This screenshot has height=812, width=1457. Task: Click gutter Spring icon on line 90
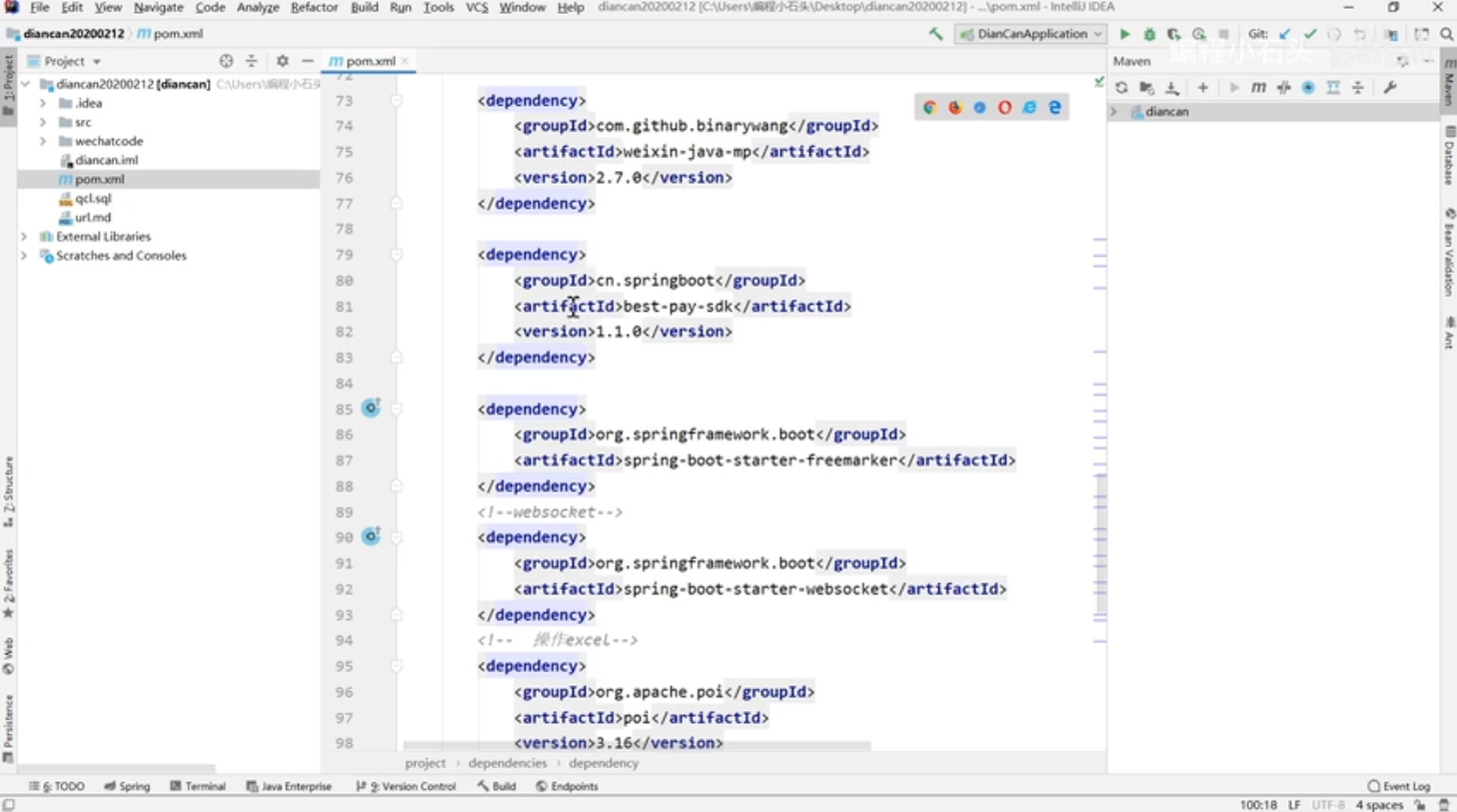(x=371, y=536)
